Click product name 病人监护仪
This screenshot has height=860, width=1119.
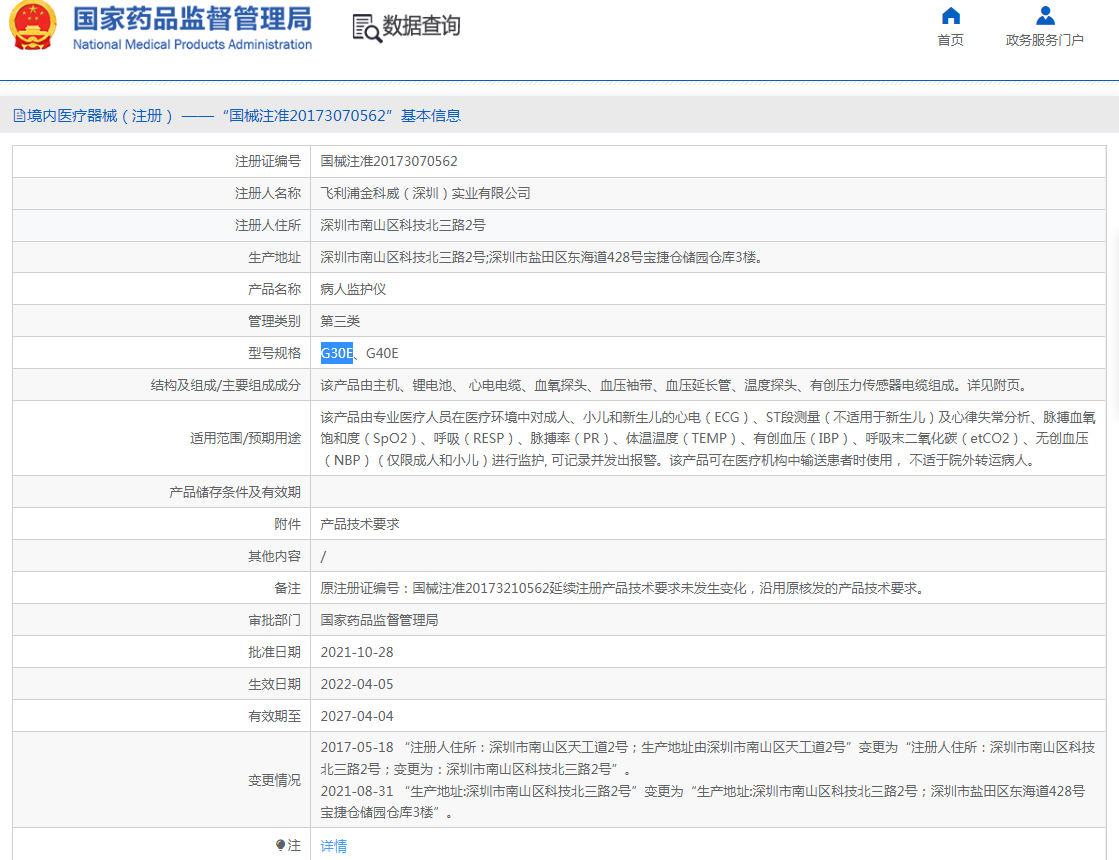pyautogui.click(x=353, y=289)
